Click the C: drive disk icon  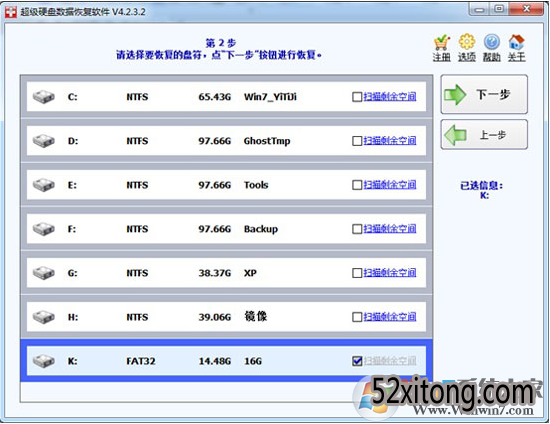(x=43, y=97)
